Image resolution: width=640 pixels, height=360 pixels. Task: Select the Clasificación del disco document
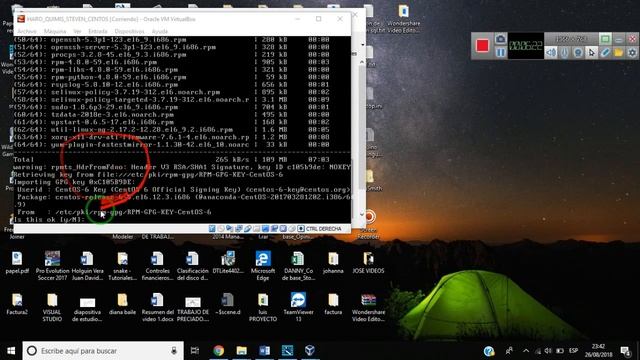[x=193, y=266]
